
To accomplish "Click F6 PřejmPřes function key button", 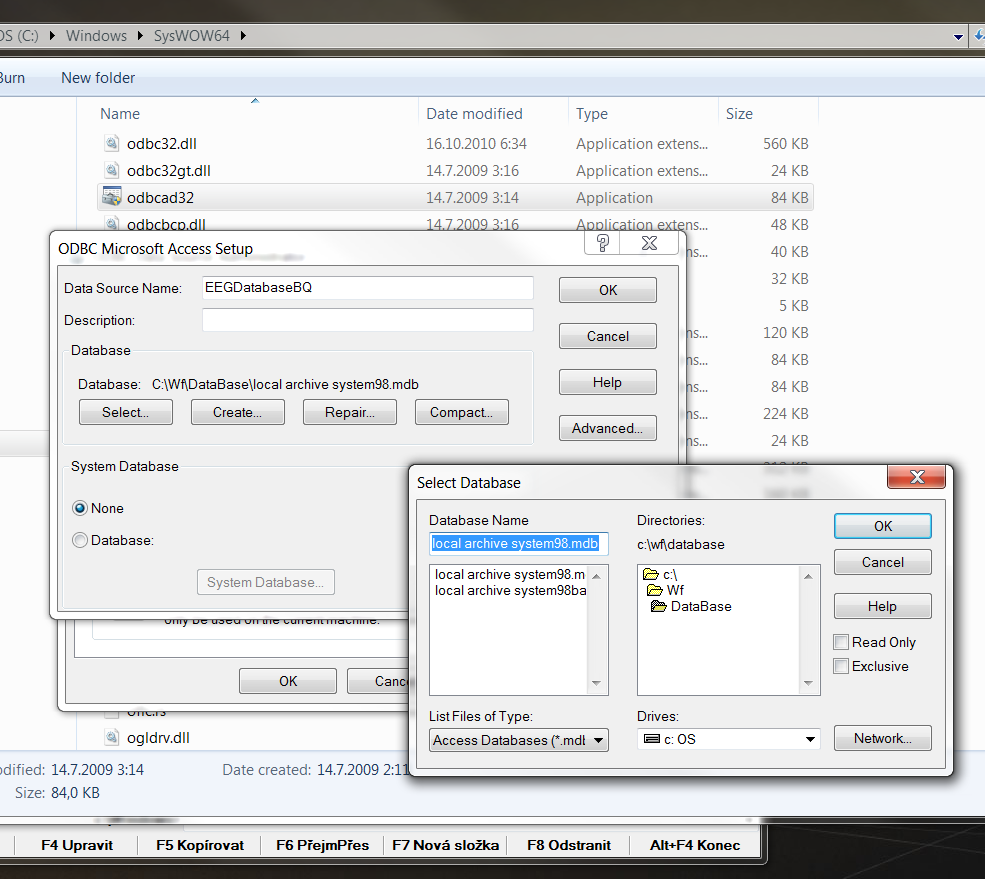I will click(322, 845).
